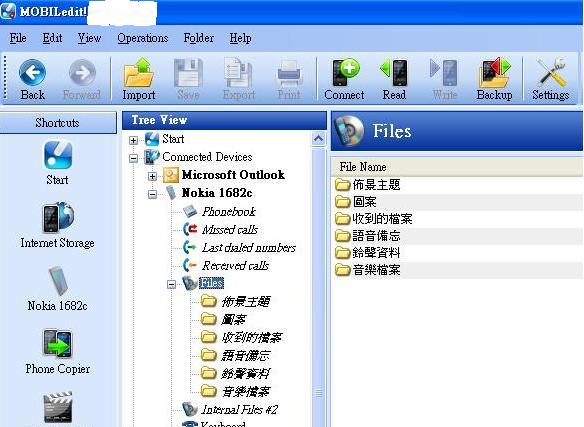Select Missed calls in tree view
The width and height of the screenshot is (584, 427).
coord(230,230)
